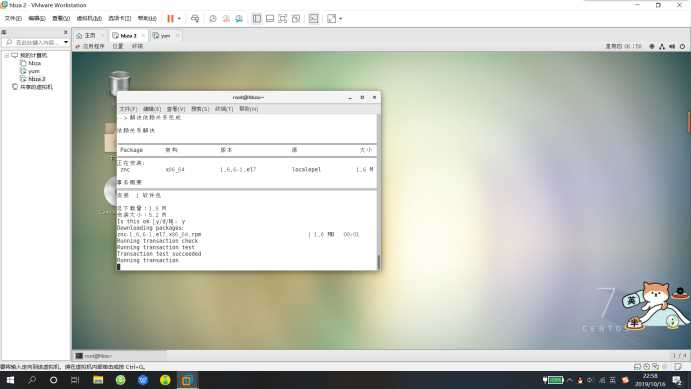Image resolution: width=691 pixels, height=389 pixels.
Task: Click Send Ctrl+Alt+Del toolbar icon
Action: [x=195, y=19]
